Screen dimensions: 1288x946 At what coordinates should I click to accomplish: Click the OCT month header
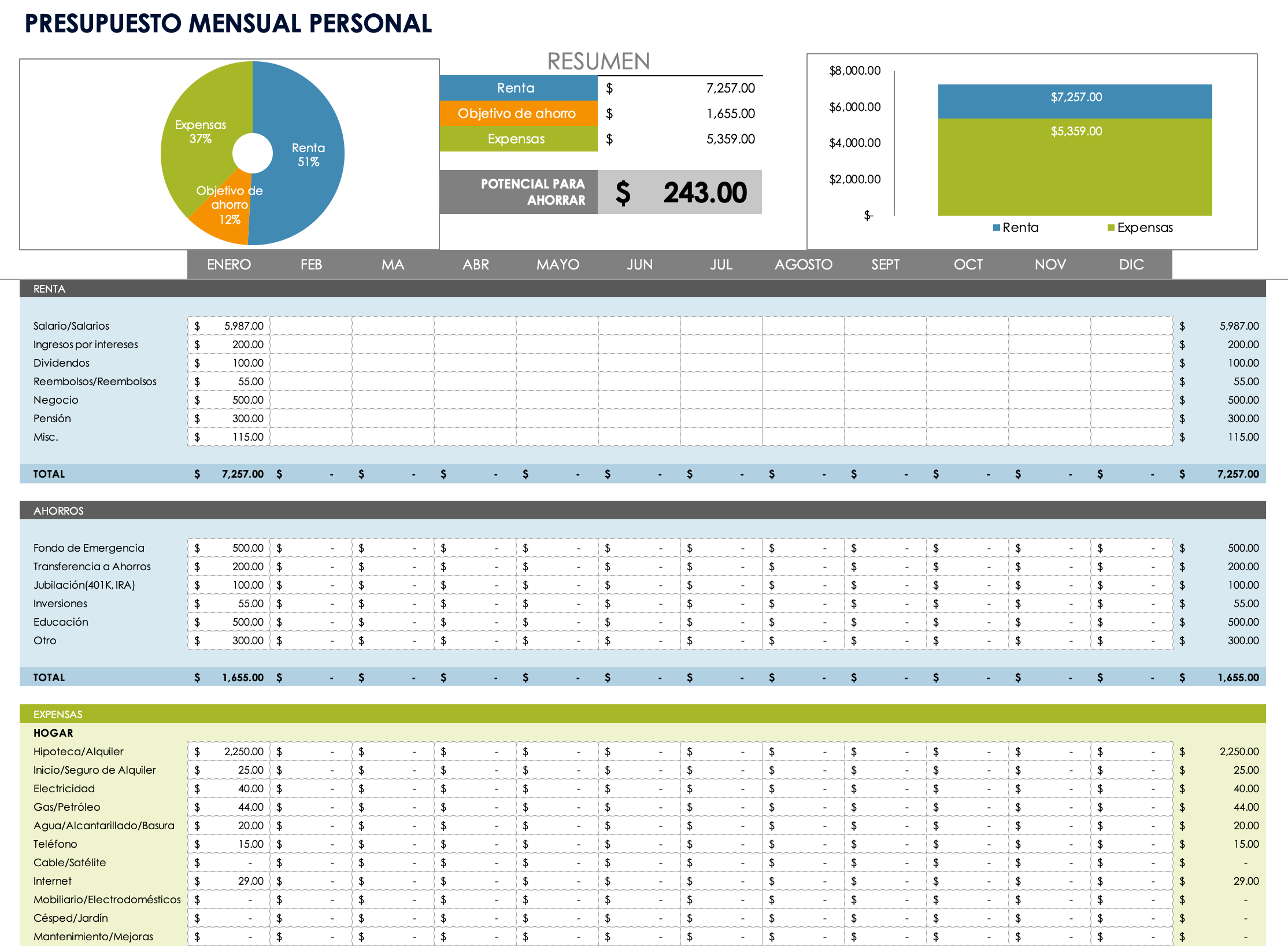968,264
